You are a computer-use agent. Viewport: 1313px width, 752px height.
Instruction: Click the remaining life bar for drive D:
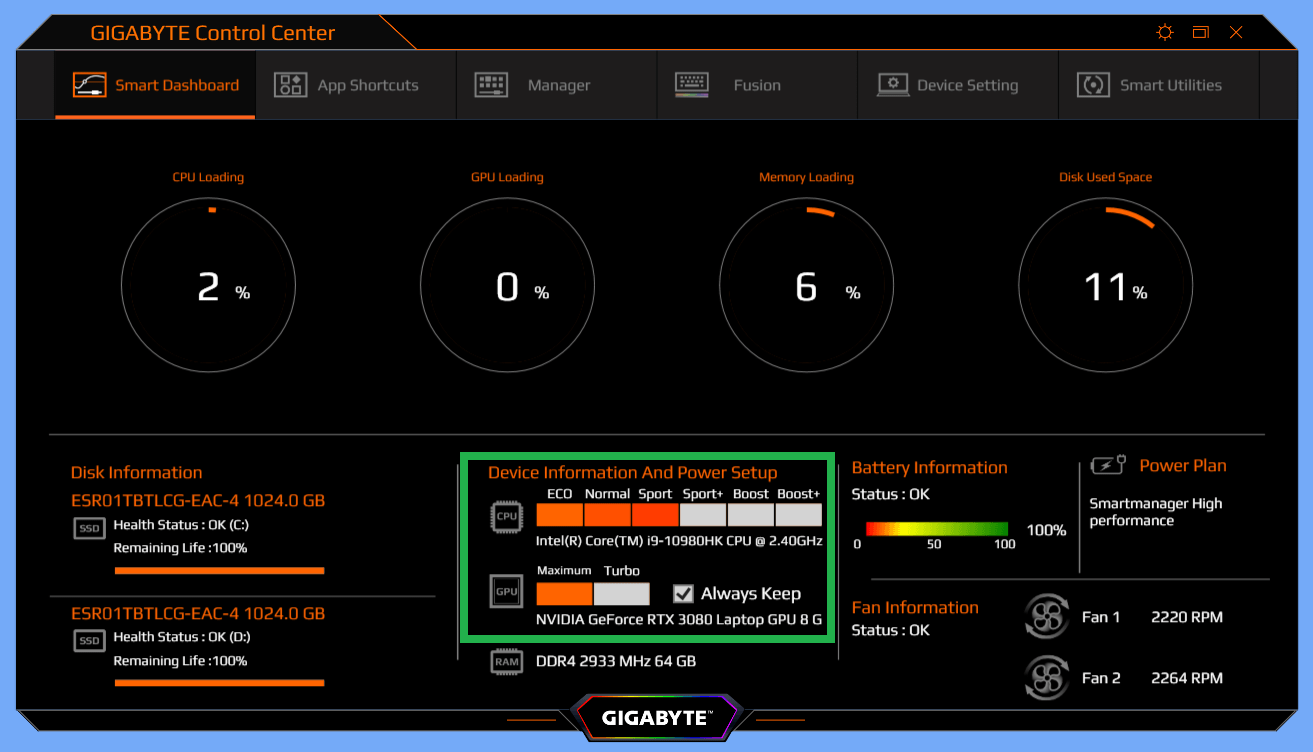(219, 684)
